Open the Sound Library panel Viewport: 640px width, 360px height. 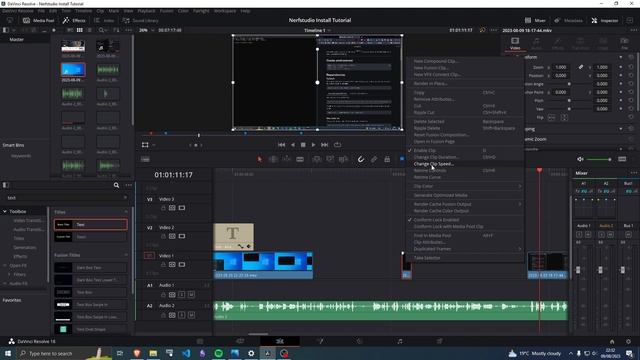(x=140, y=20)
